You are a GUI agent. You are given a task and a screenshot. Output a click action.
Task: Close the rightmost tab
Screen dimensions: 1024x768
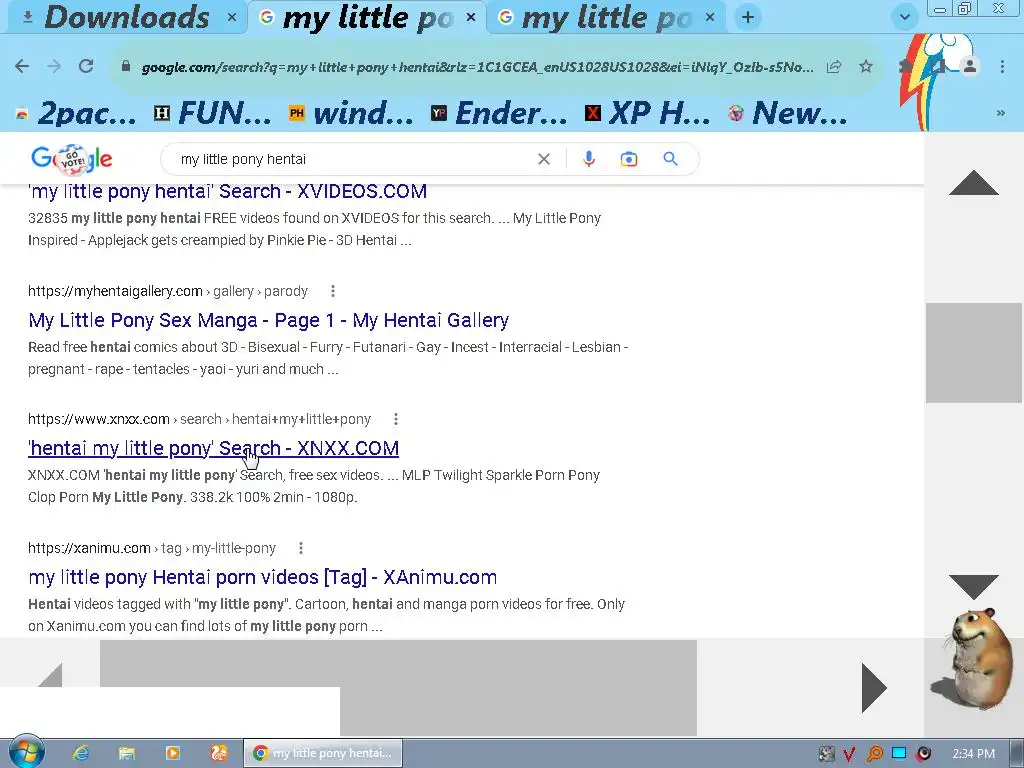710,18
